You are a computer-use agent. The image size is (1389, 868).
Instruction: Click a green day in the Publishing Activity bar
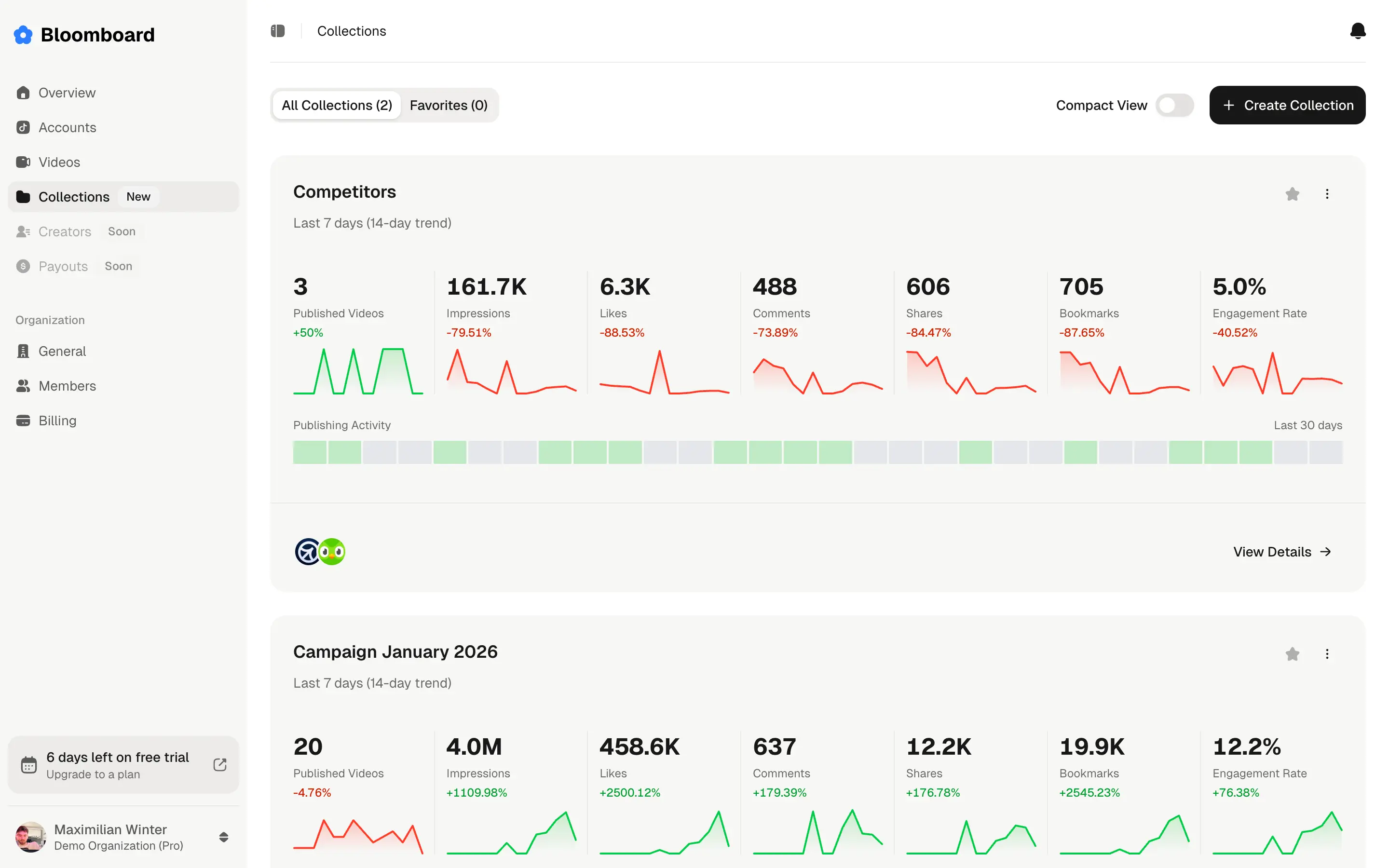(309, 452)
